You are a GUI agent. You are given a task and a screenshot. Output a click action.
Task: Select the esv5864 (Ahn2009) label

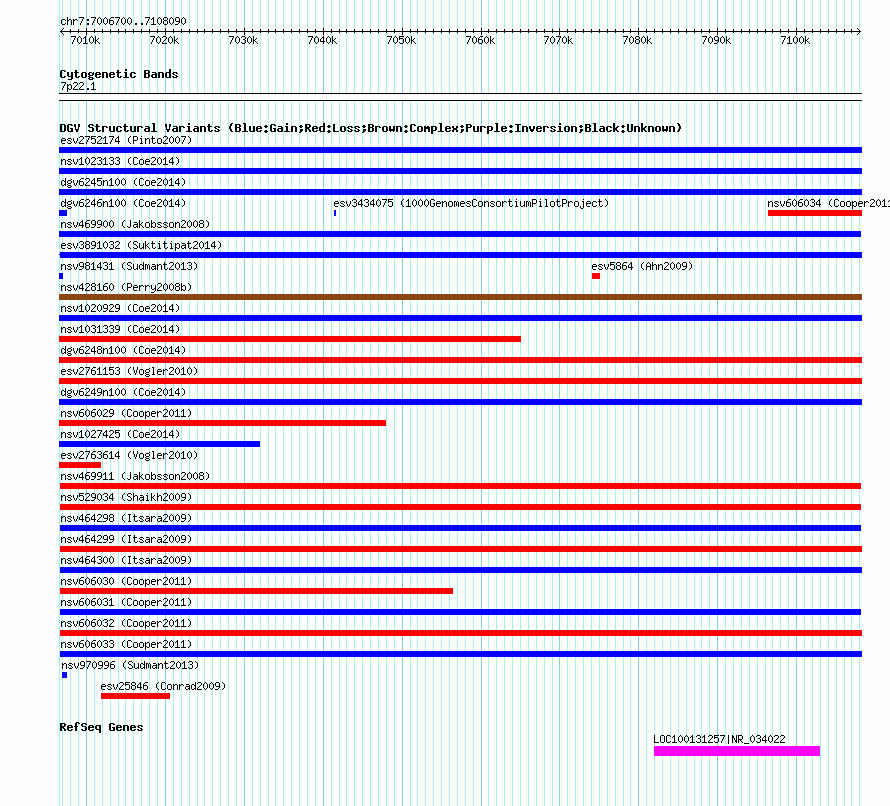click(x=642, y=266)
